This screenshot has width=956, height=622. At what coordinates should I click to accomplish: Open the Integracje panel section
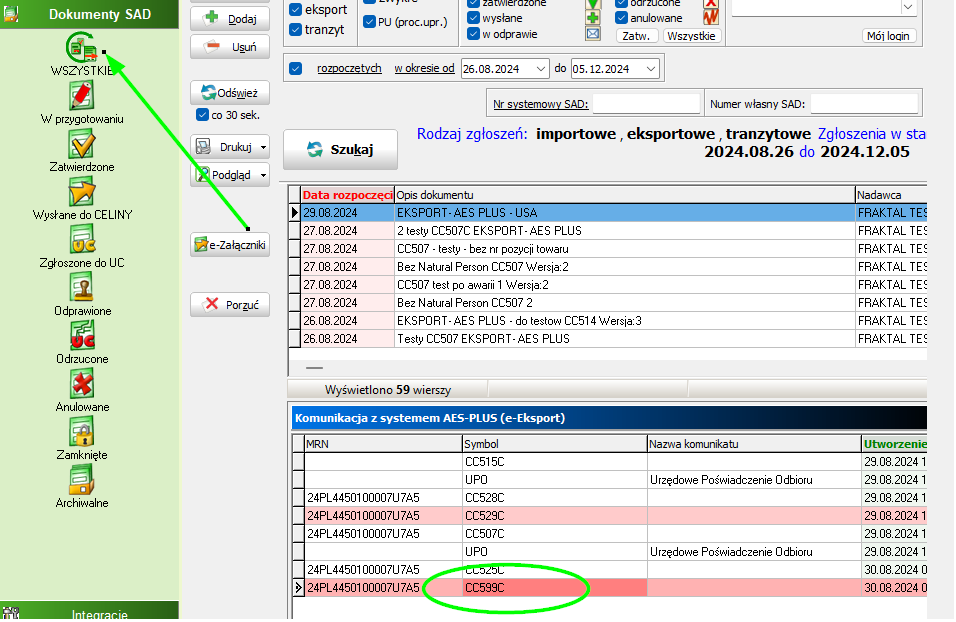90,612
